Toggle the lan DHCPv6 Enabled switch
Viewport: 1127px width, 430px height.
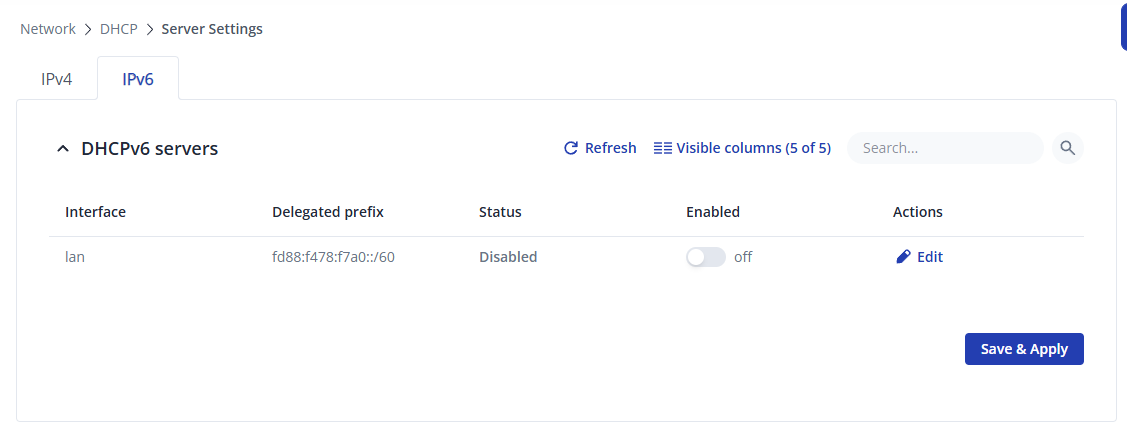706,257
